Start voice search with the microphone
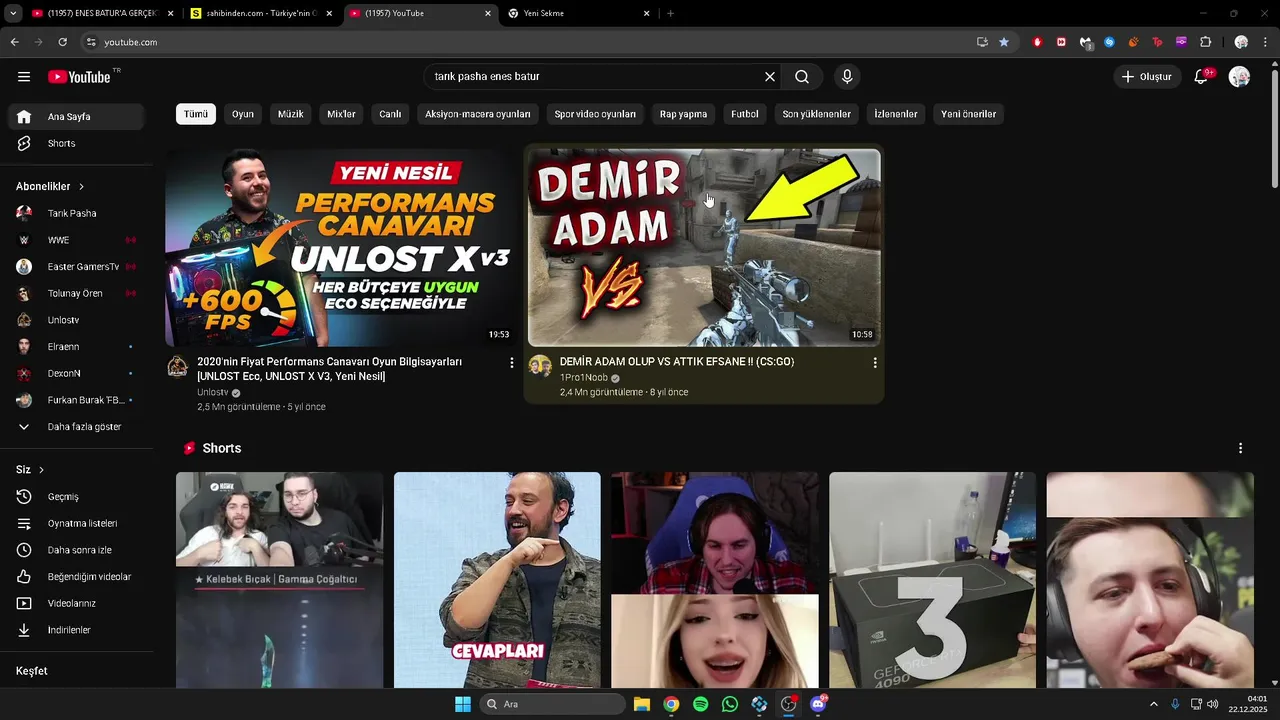 click(847, 77)
